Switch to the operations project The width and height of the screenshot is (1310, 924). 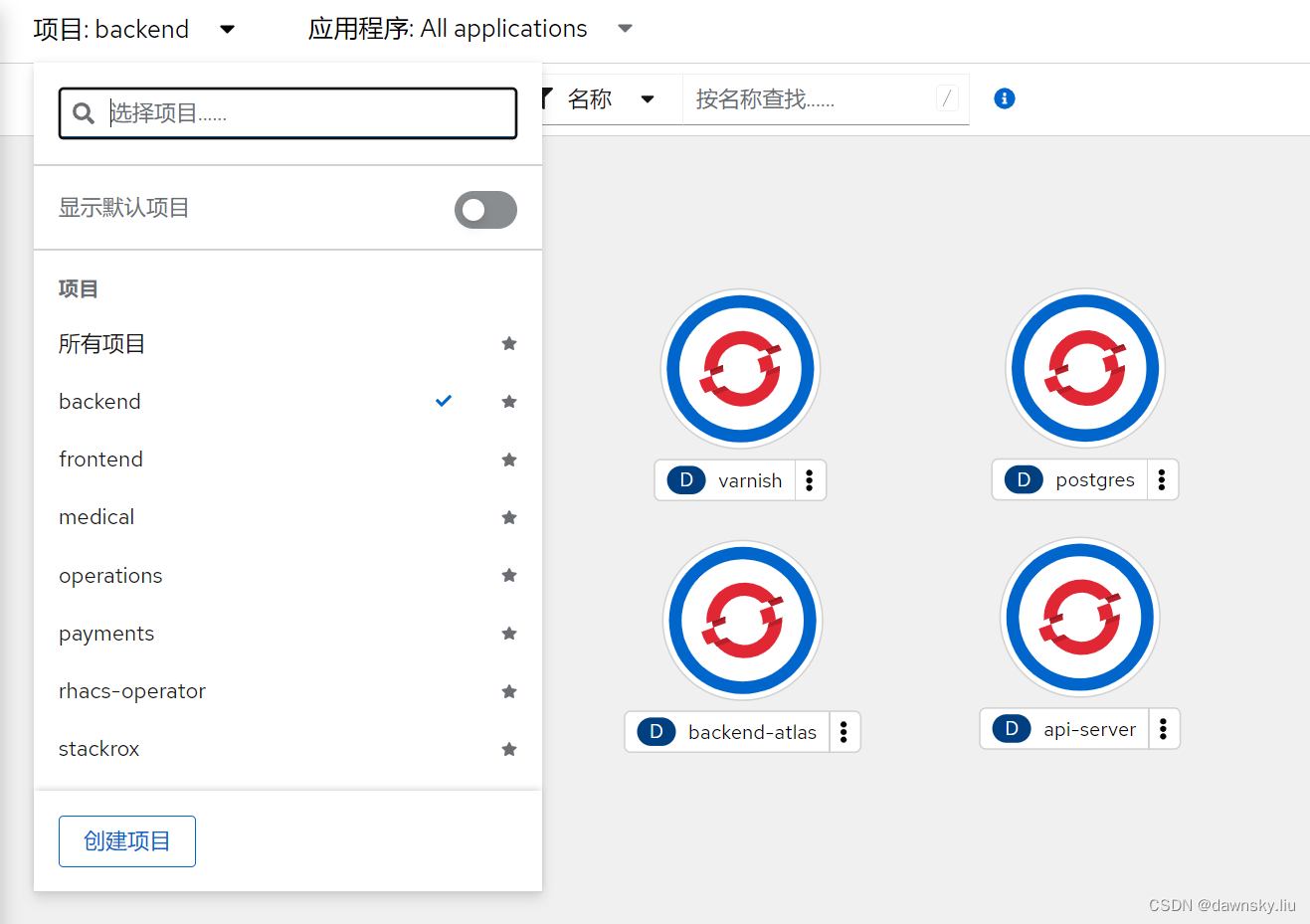tap(110, 576)
